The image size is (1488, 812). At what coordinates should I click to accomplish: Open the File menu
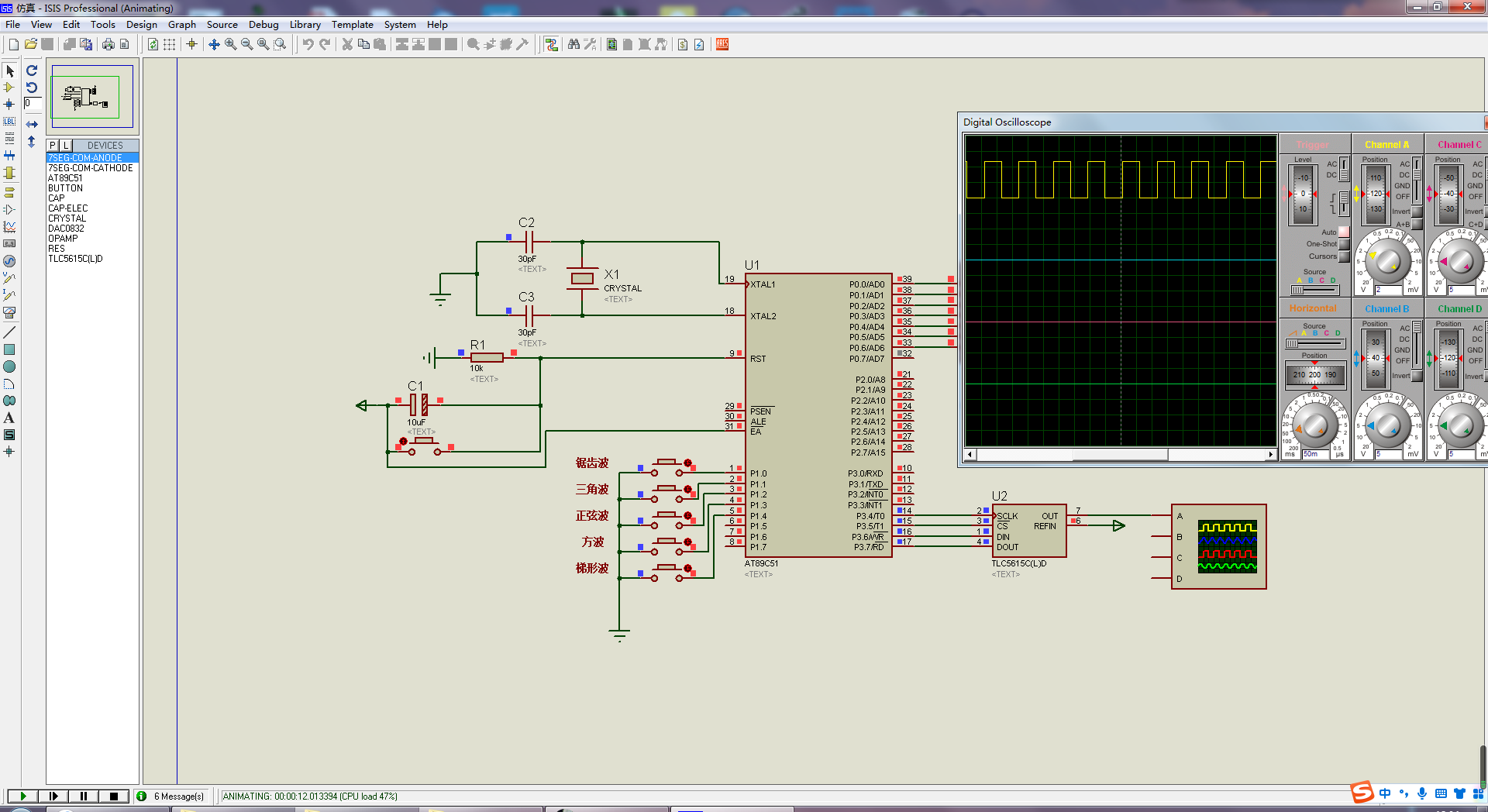12,25
